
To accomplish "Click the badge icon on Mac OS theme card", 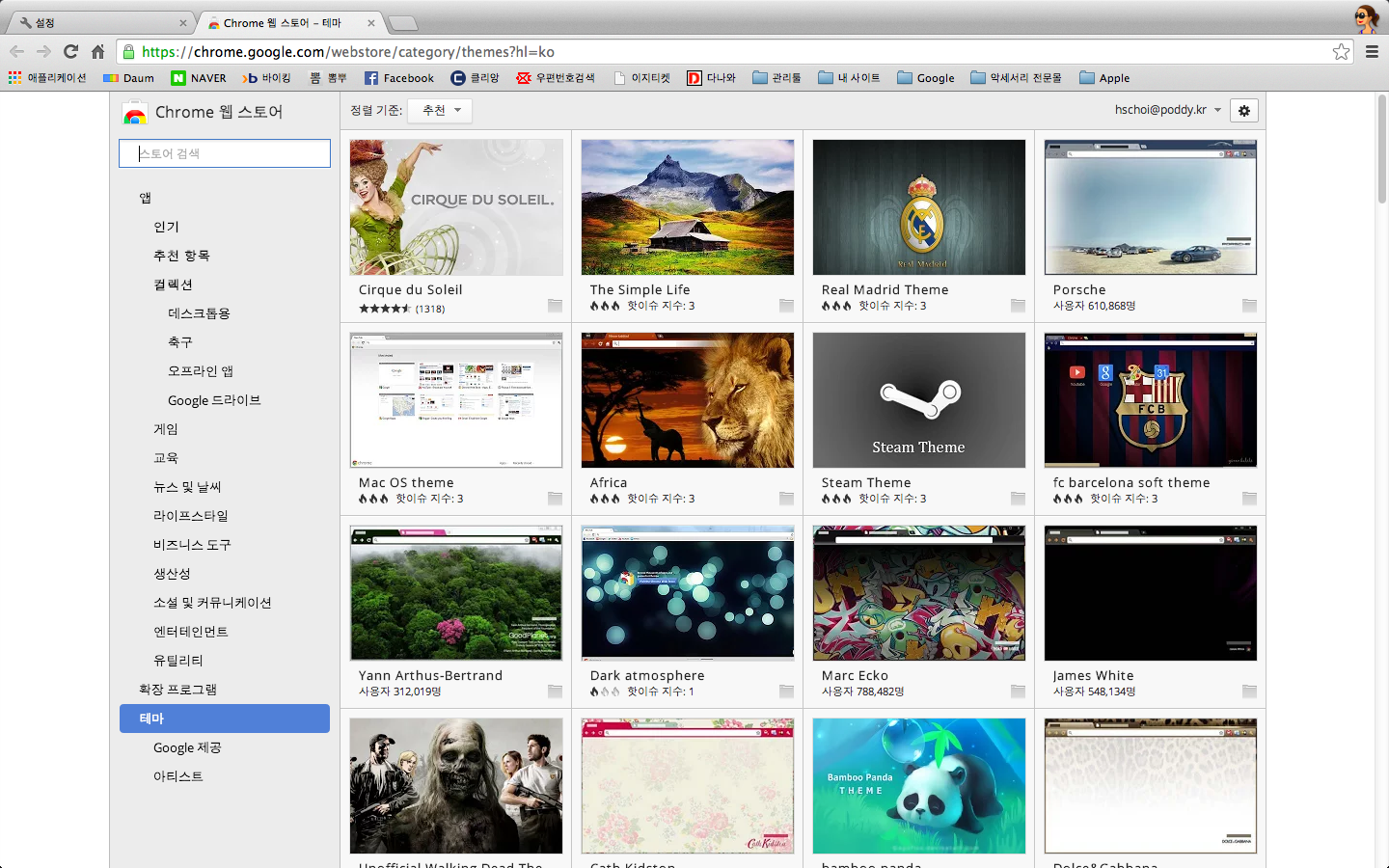I will pos(556,499).
